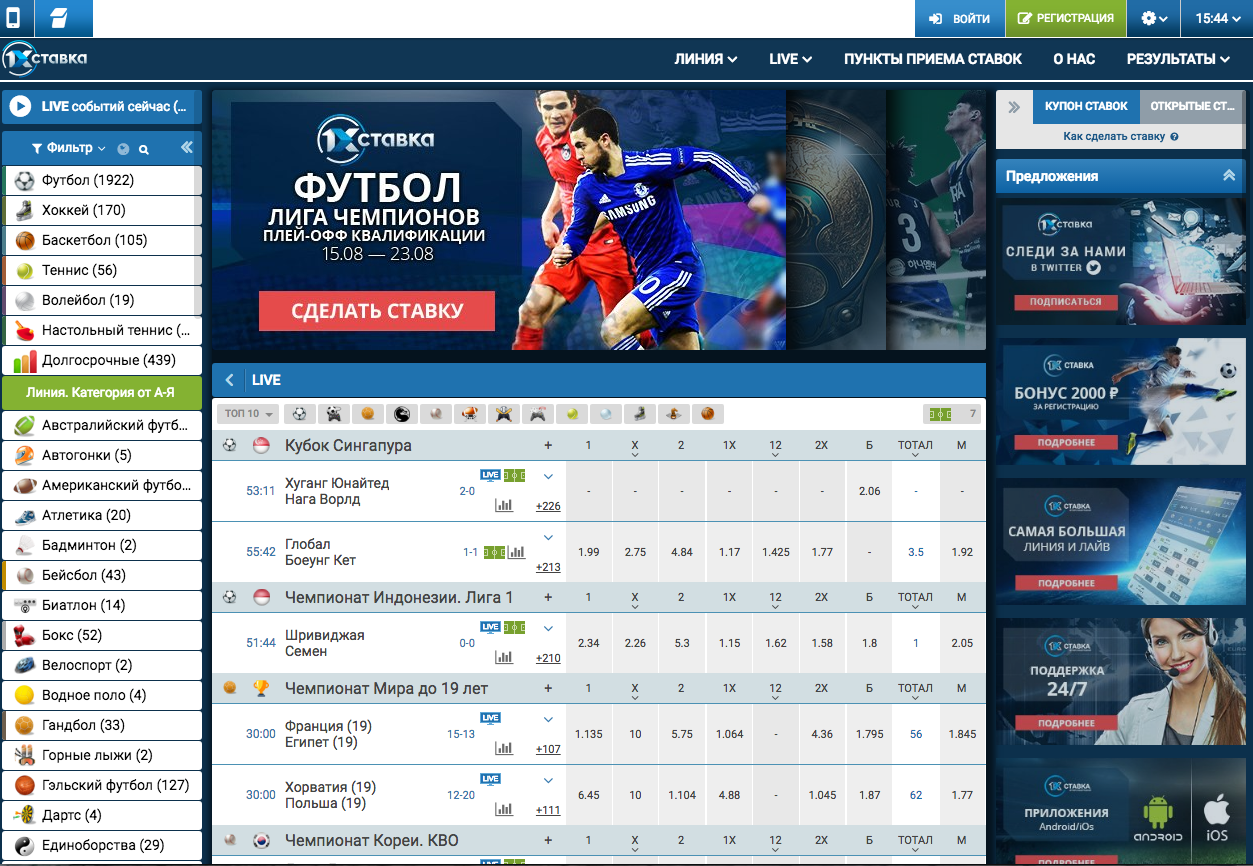Go to ПУНКТЫ ПРИЕМА СТАВОК
The height and width of the screenshot is (866, 1253).
point(933,59)
